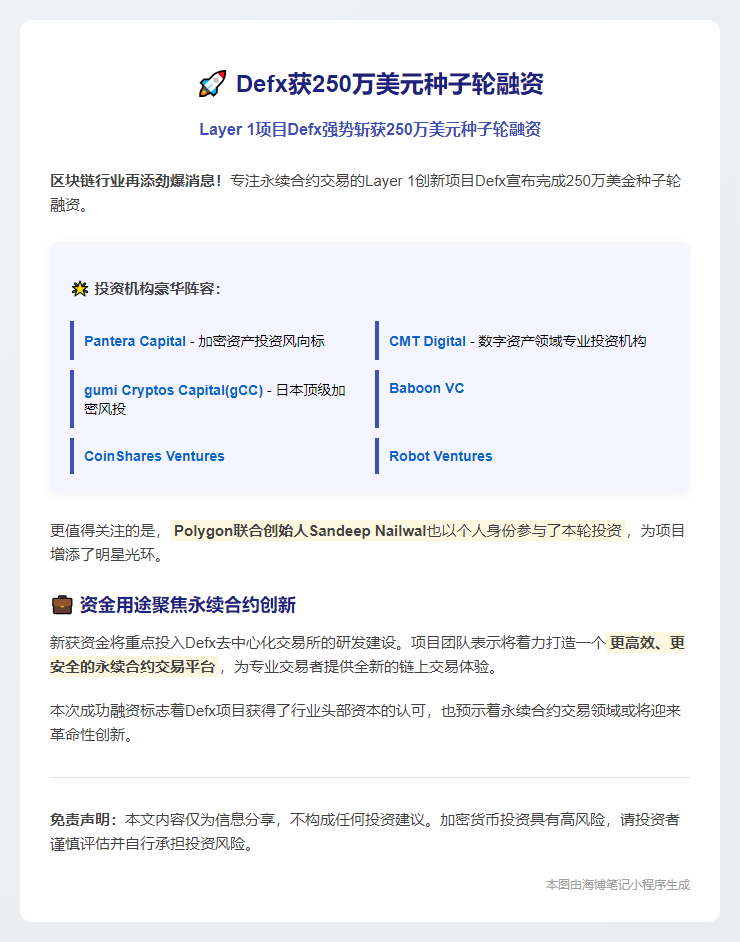This screenshot has height=942, width=740.
Task: Click the heading 投资机构豪华阵容:
Action: point(157,289)
